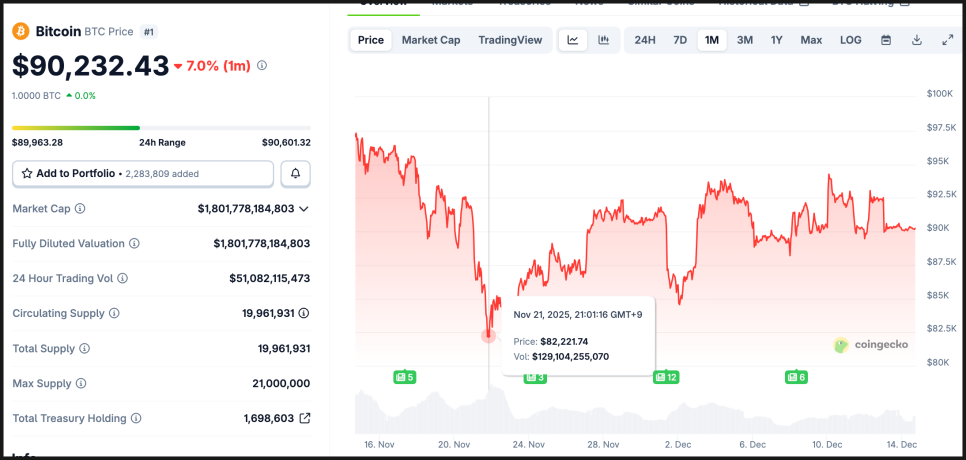Download the chart data

click(917, 40)
